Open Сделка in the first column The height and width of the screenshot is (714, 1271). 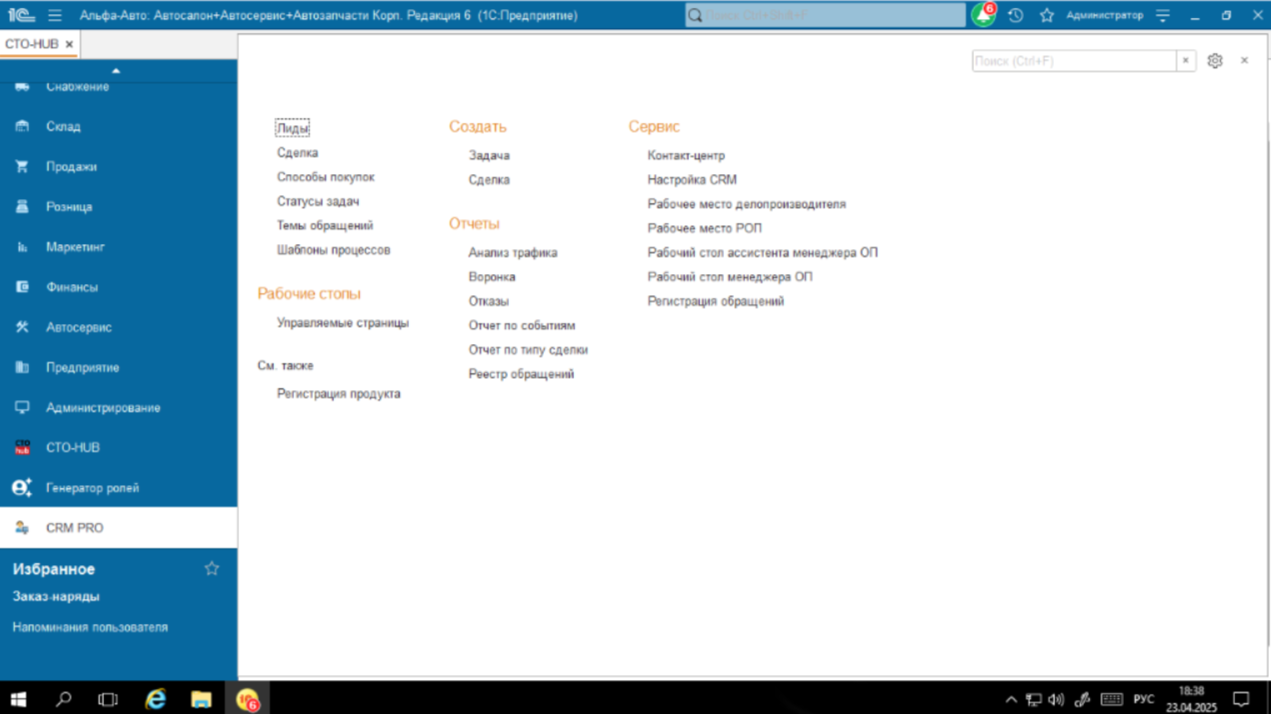[297, 153]
